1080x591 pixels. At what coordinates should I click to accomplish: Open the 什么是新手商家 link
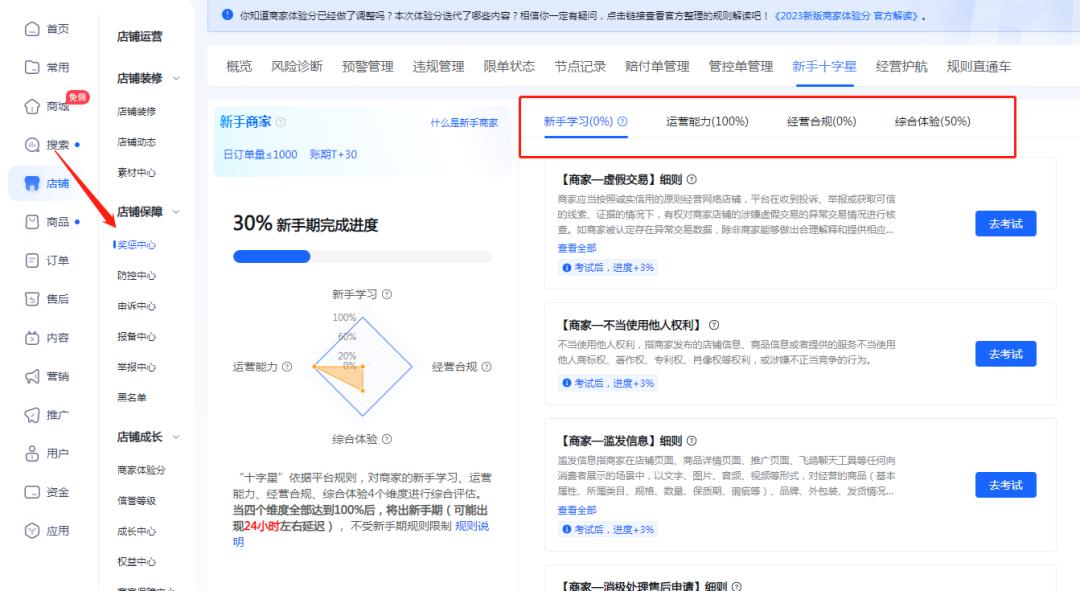point(464,123)
